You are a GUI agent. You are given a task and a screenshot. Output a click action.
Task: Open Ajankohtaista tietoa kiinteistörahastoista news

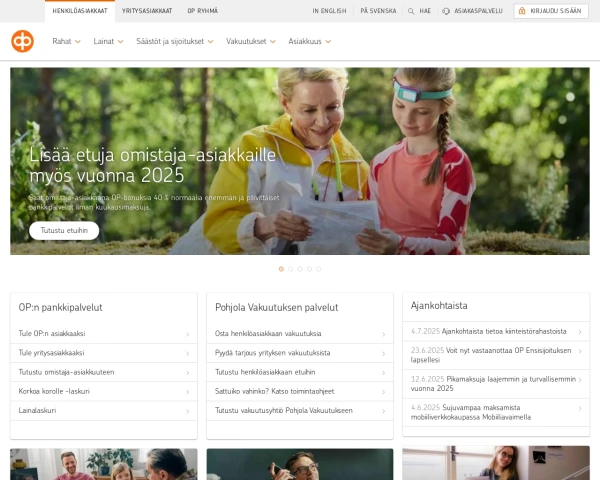point(504,331)
